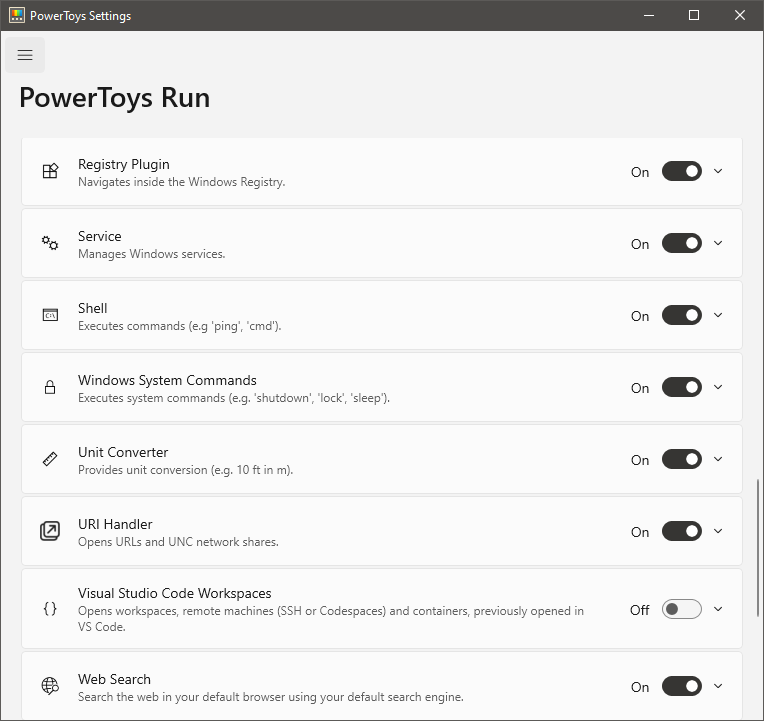Viewport: 764px width, 721px height.
Task: Click the 'Service' plugin title
Action: tap(100, 236)
